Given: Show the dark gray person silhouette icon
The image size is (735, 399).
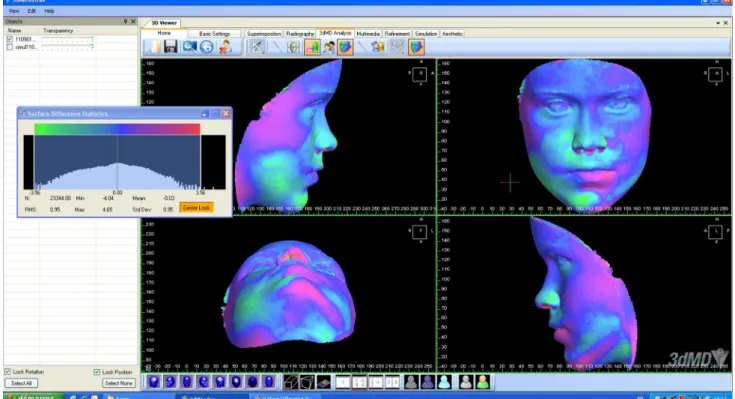Looking at the screenshot, I should (x=411, y=382).
